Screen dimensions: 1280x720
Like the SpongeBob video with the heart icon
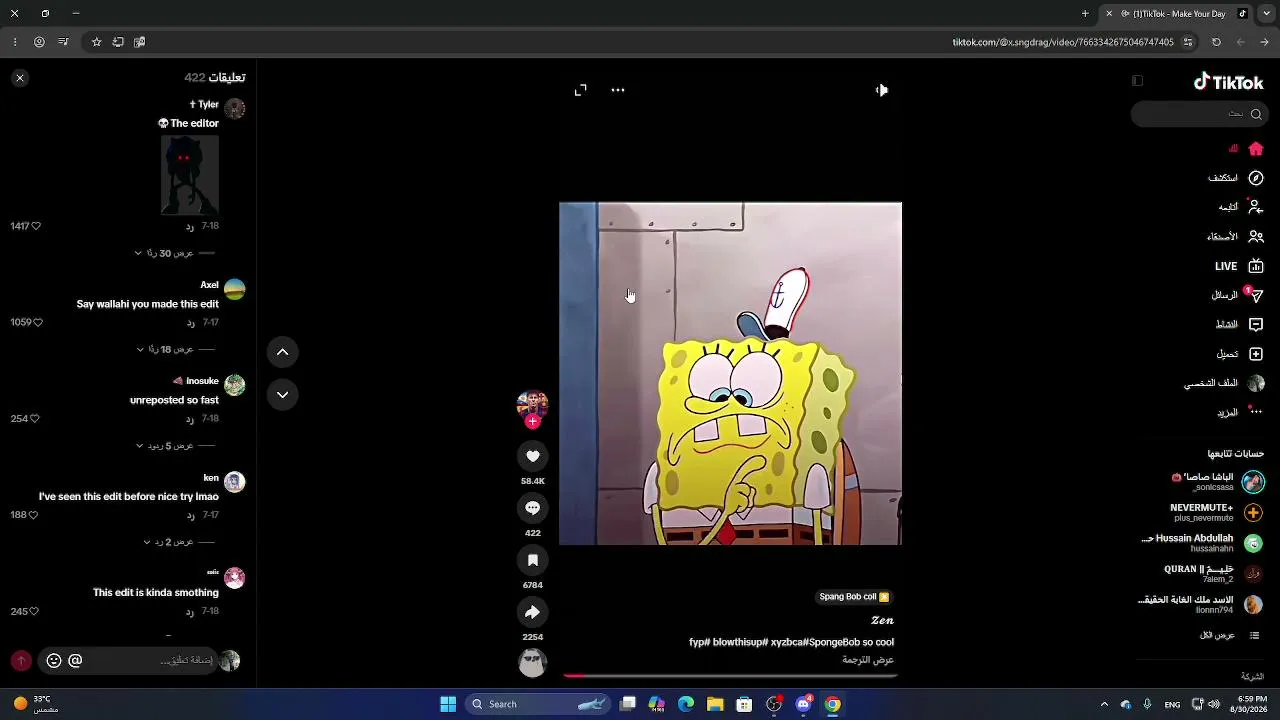(x=532, y=456)
